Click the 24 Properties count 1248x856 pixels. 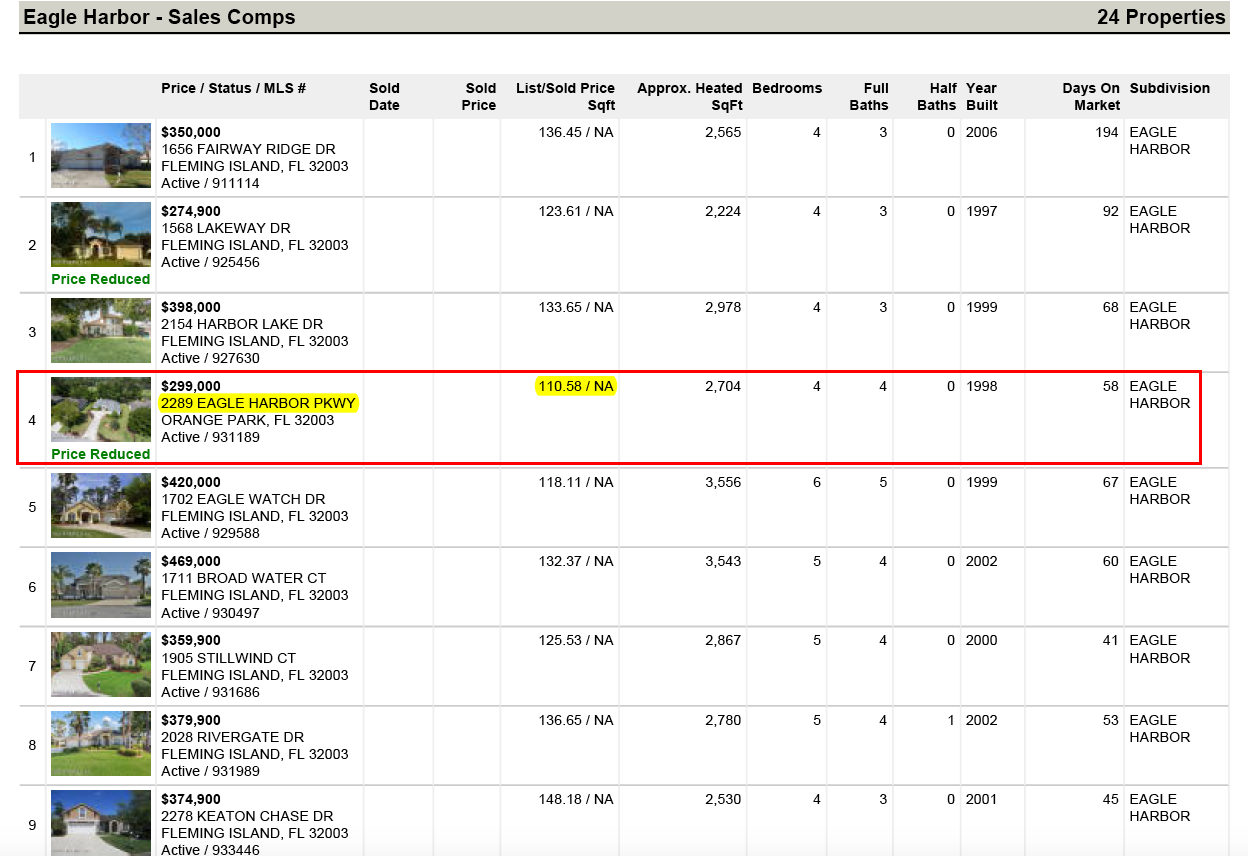pos(1161,17)
